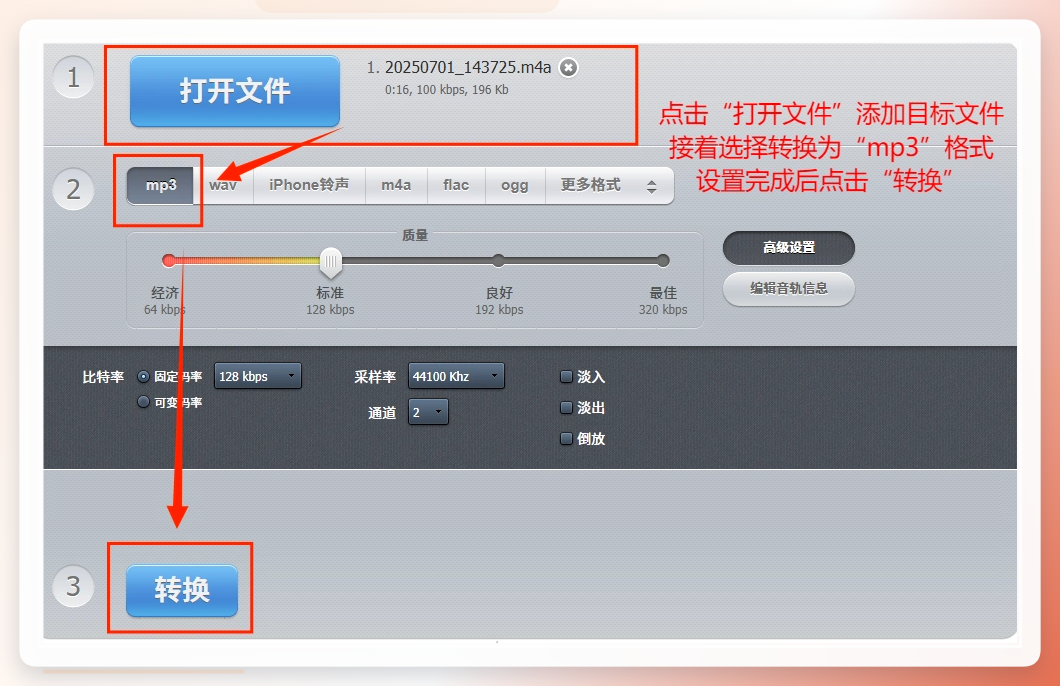Select the 固定码率 radio button
Image resolution: width=1060 pixels, height=686 pixels.
pyautogui.click(x=143, y=376)
